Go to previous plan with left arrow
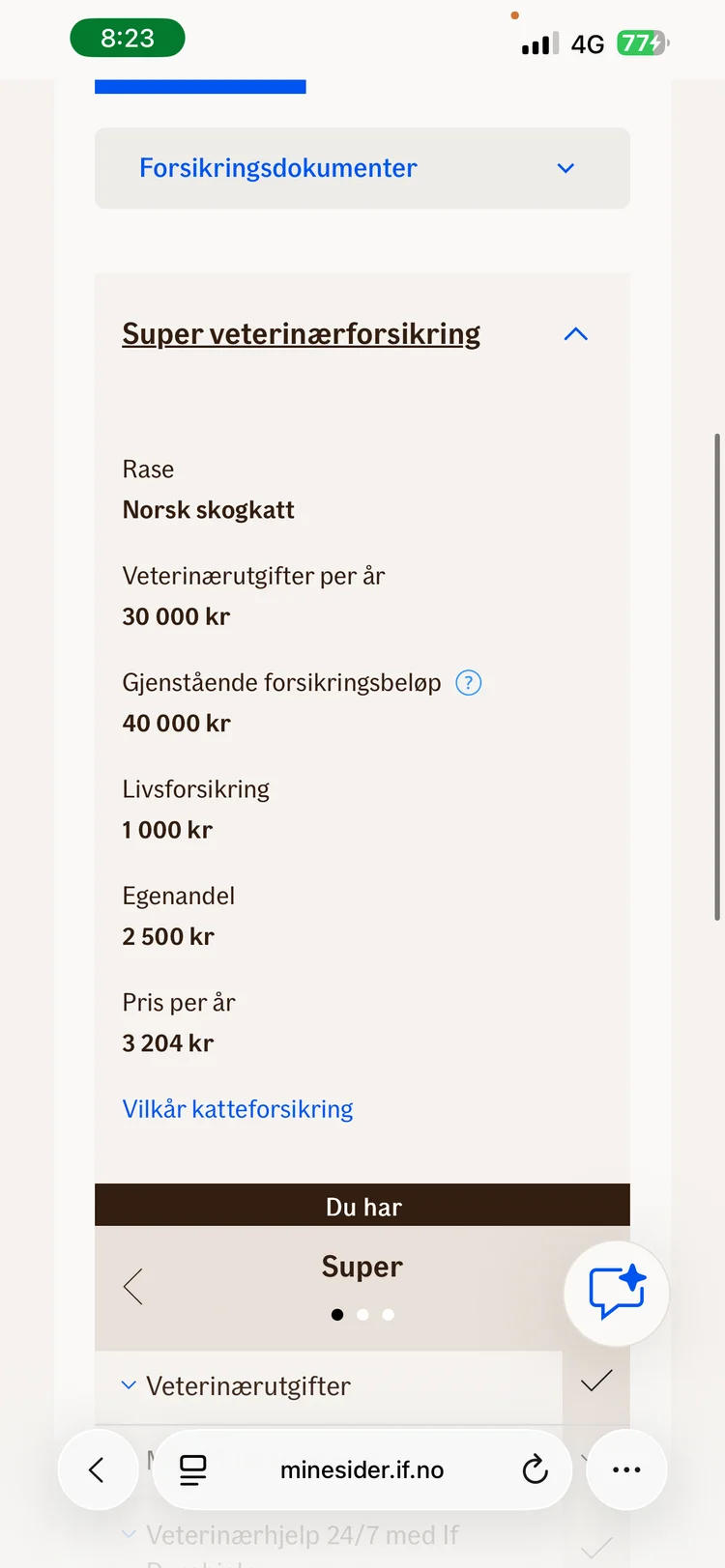Viewport: 725px width, 1568px height. pyautogui.click(x=133, y=1286)
